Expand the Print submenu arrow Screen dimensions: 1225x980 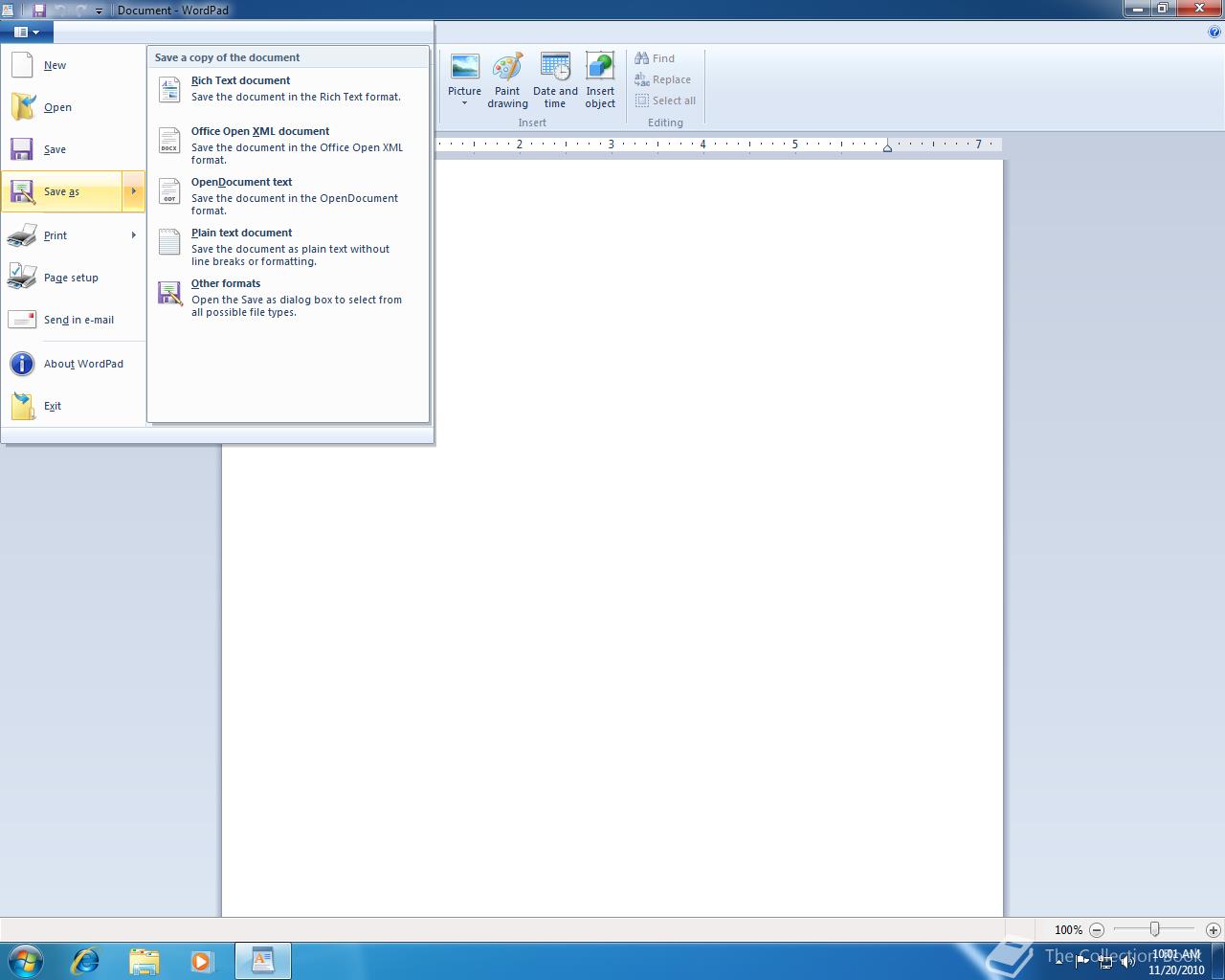(x=133, y=235)
